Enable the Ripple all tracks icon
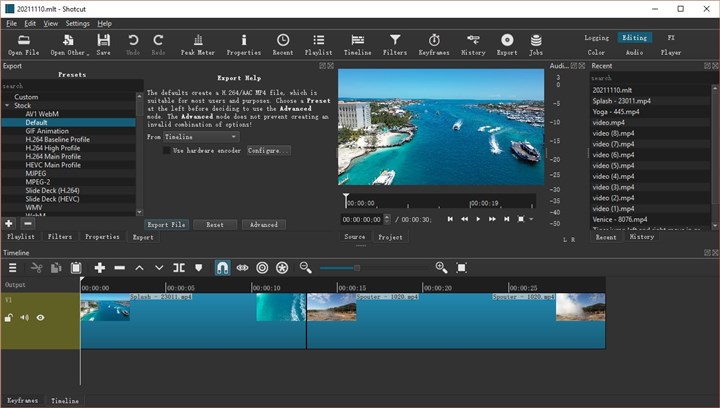Image resolution: width=720 pixels, height=408 pixels. 282,268
